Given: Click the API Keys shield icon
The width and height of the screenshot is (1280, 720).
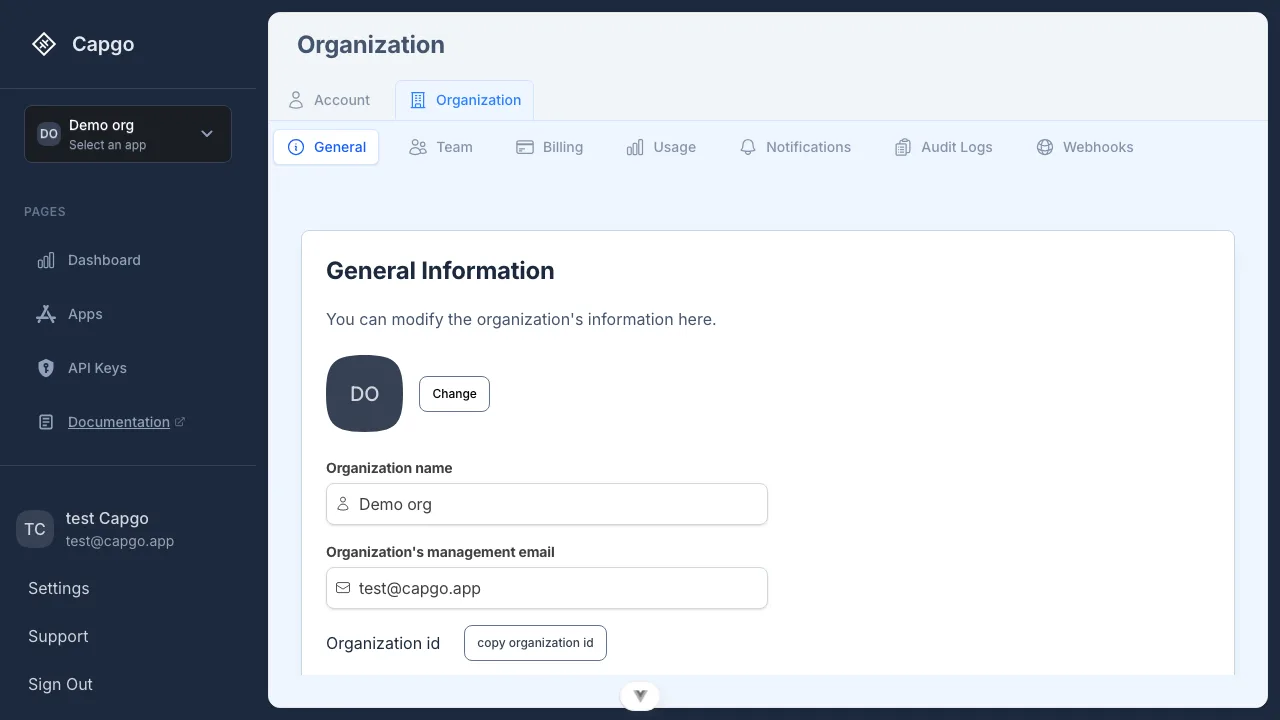Looking at the screenshot, I should [46, 368].
